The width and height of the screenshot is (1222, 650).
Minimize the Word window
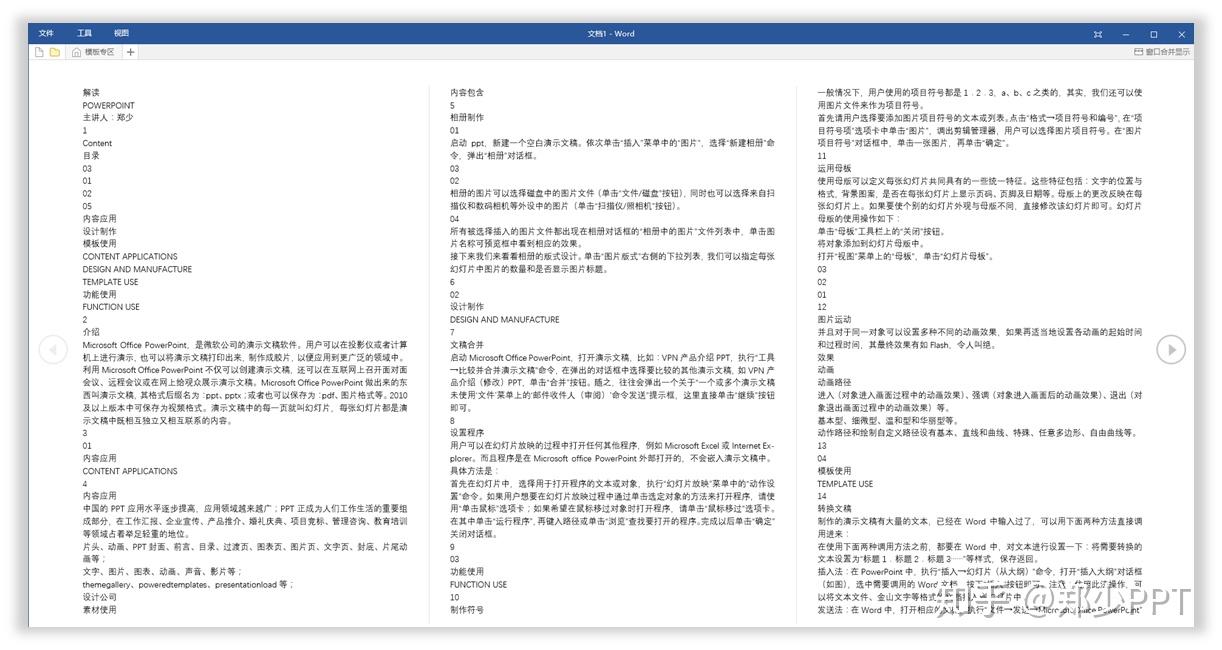tap(1126, 33)
